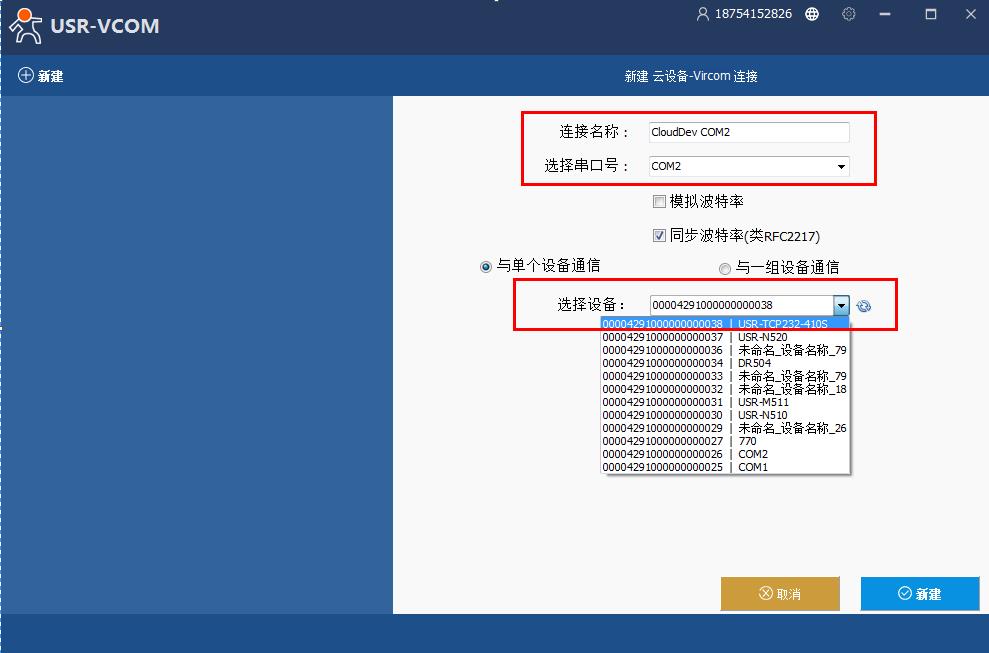Select the 与一组设备通信 radio button
Viewport: 989px width, 653px height.
tap(725, 268)
